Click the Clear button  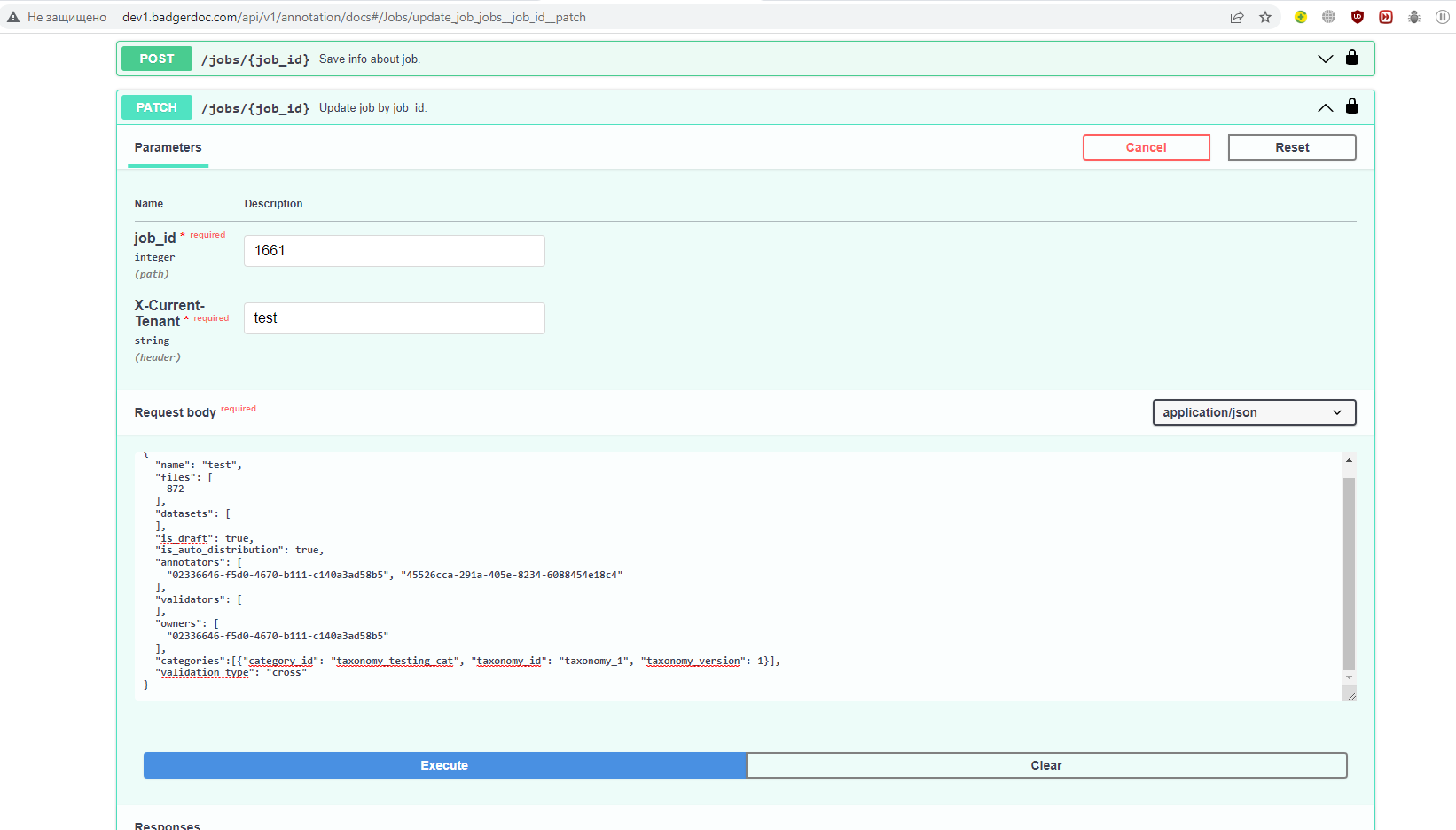pyautogui.click(x=1046, y=765)
